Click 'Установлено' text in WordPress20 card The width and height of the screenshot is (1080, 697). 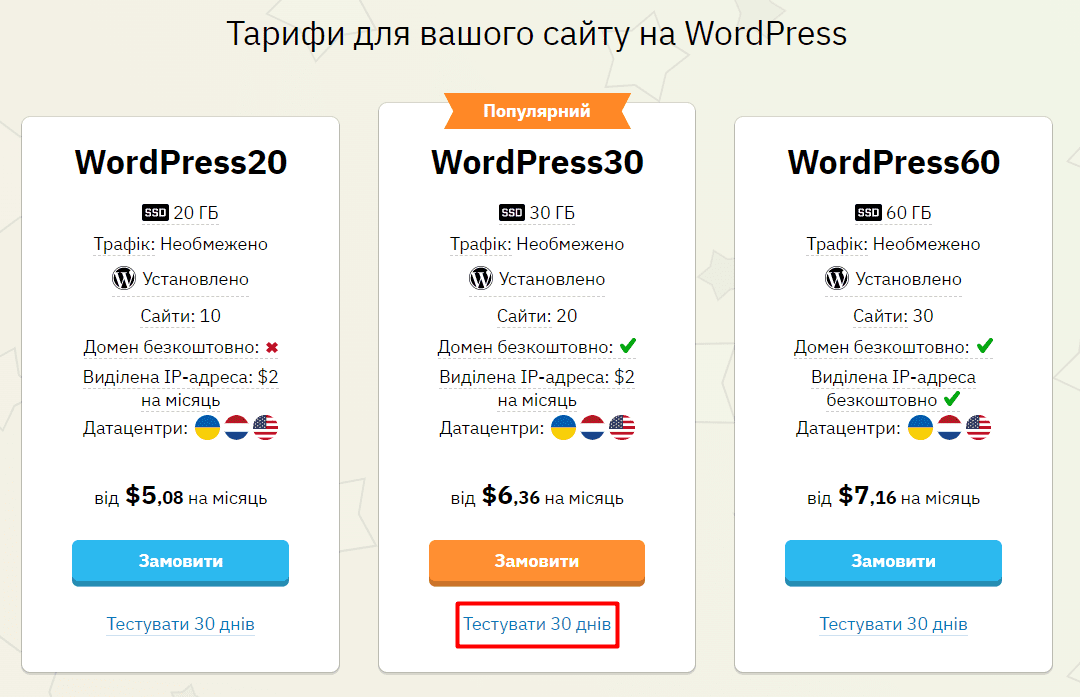tap(196, 279)
